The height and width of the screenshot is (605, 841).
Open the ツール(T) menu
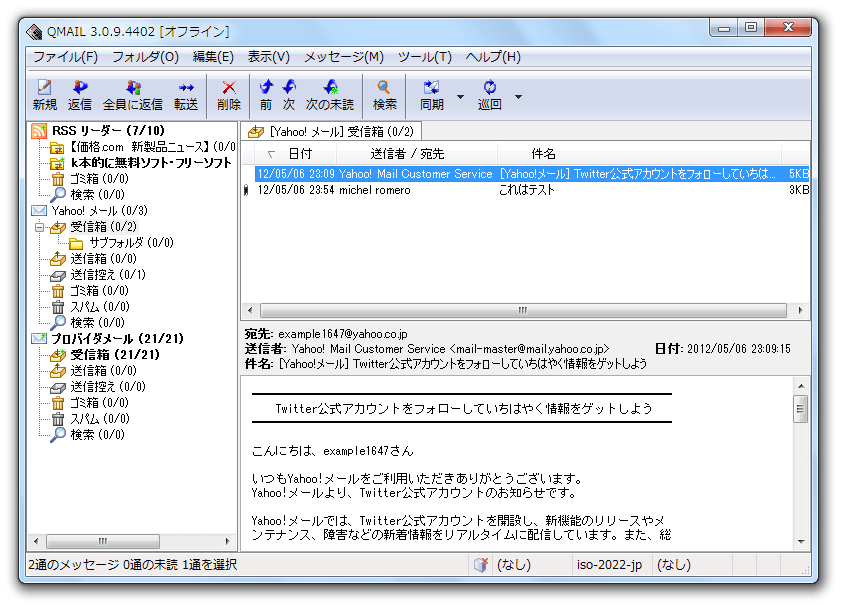(425, 57)
